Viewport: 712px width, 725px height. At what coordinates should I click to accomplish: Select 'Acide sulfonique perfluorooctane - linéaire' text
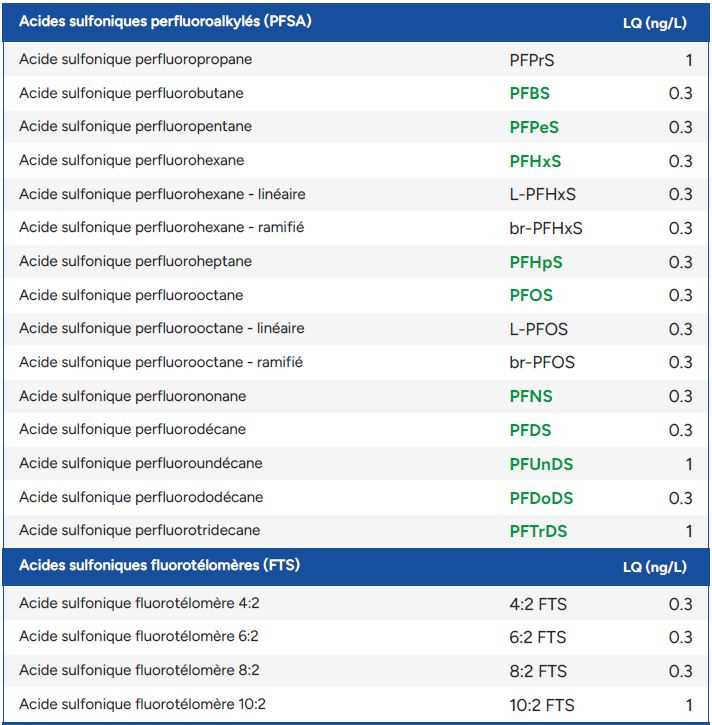[162, 328]
